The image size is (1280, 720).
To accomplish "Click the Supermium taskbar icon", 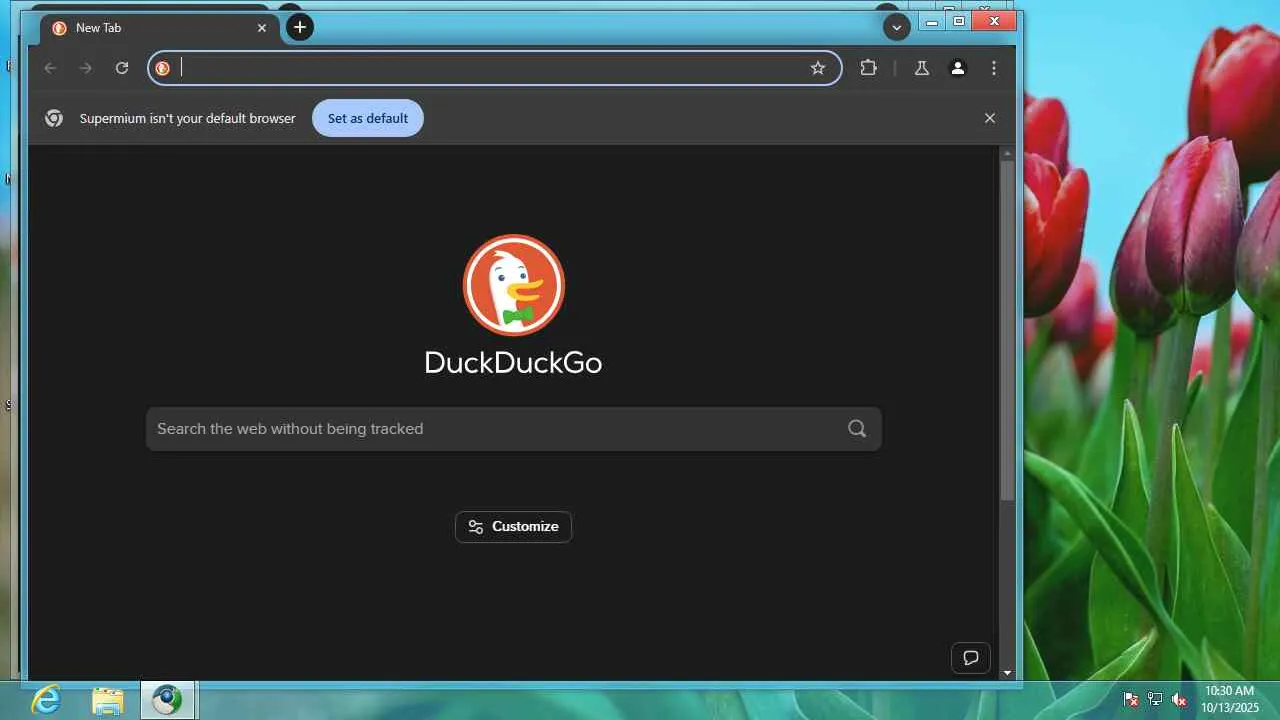I will click(x=168, y=700).
